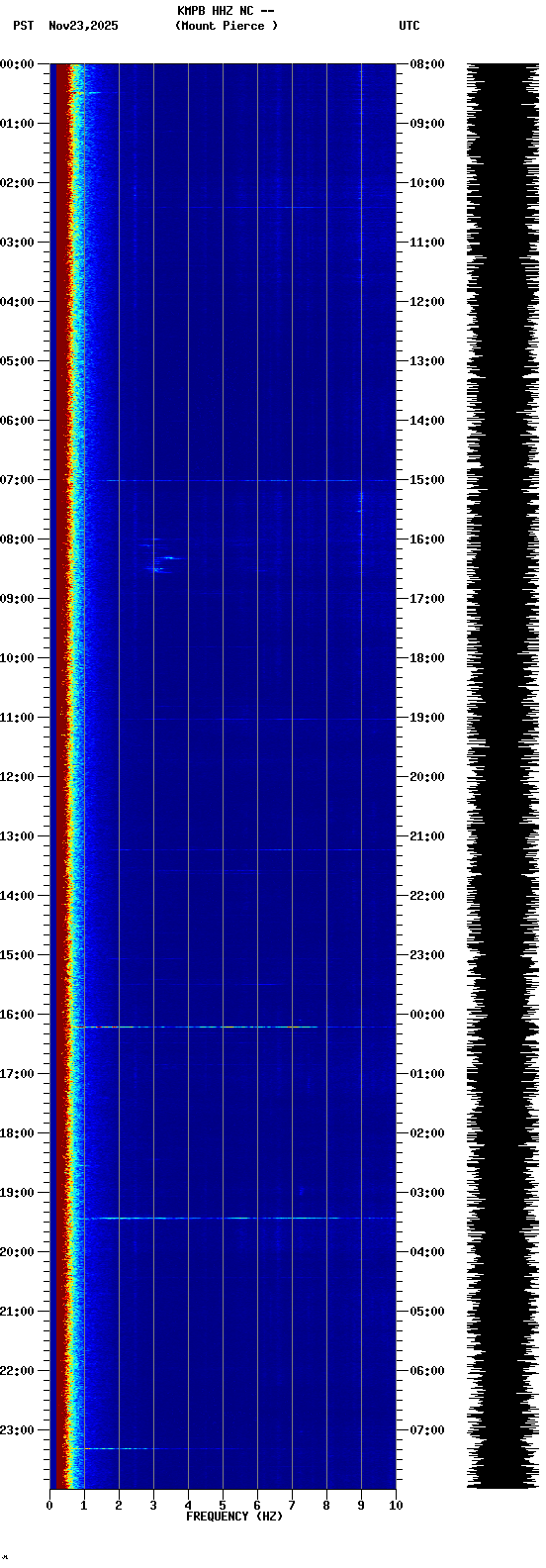The image size is (546, 1568).
Task: Click the 20:00 PST time label
Action: click(x=17, y=1252)
